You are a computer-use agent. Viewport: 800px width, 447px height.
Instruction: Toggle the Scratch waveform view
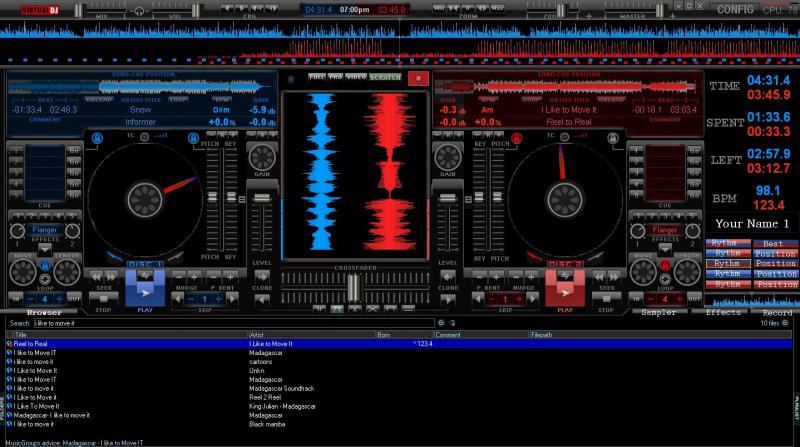[385, 77]
